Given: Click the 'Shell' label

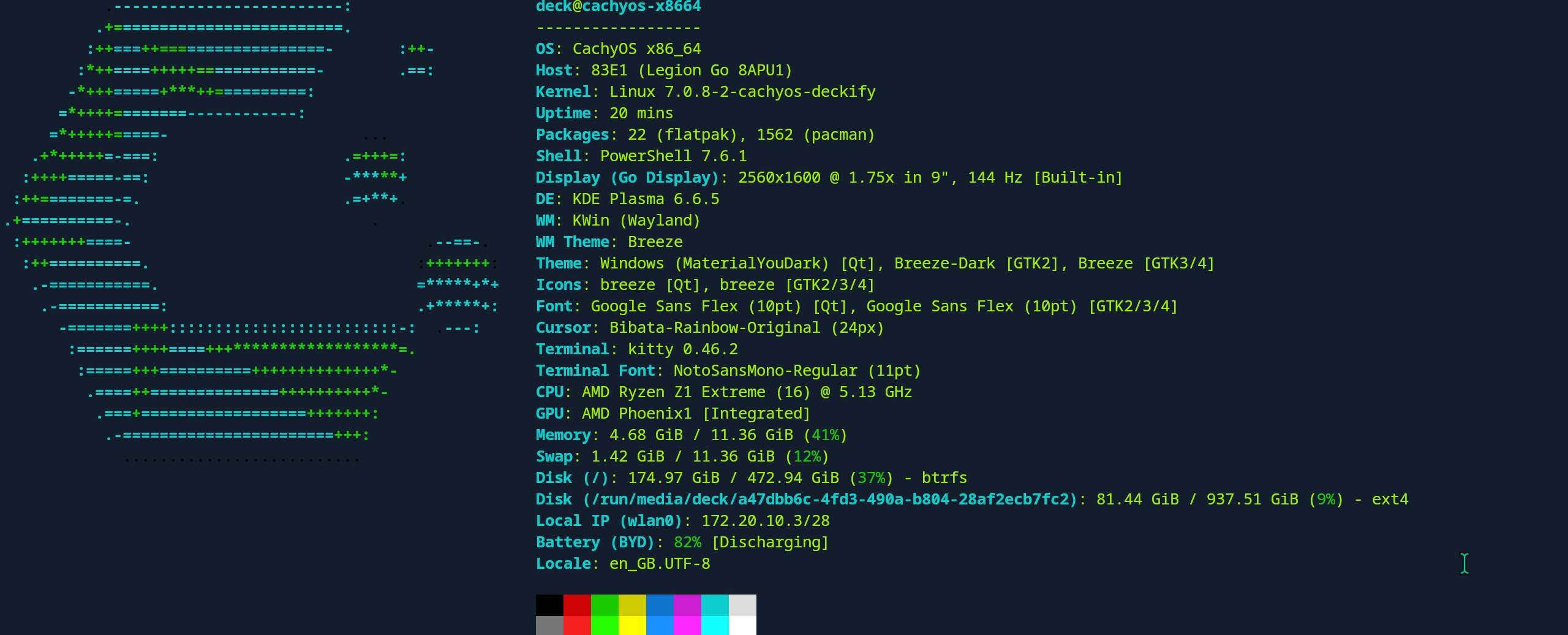Looking at the screenshot, I should point(558,156).
